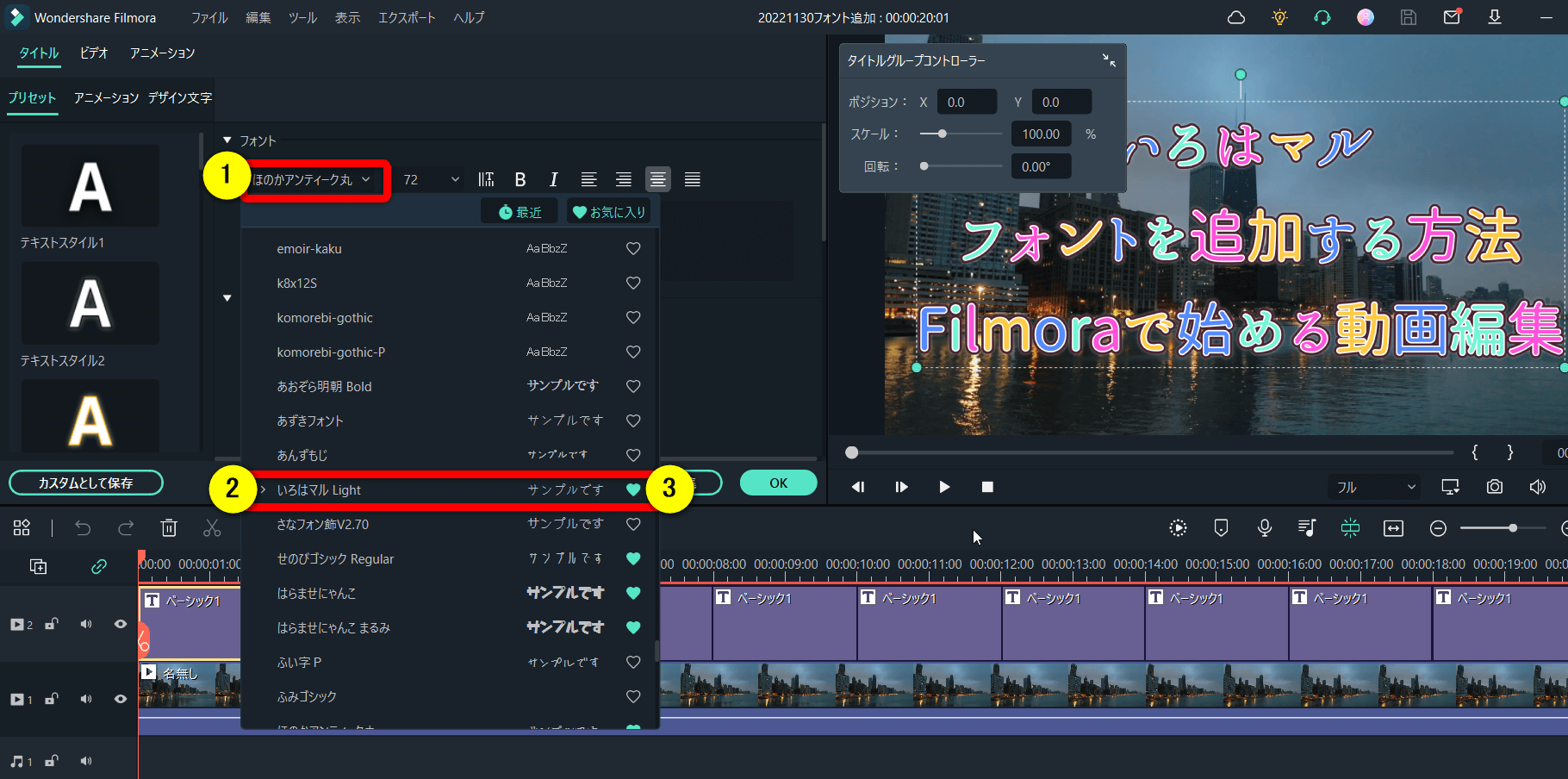Toggle timeline snapping icon
Image resolution: width=1568 pixels, height=779 pixels.
click(x=1350, y=527)
